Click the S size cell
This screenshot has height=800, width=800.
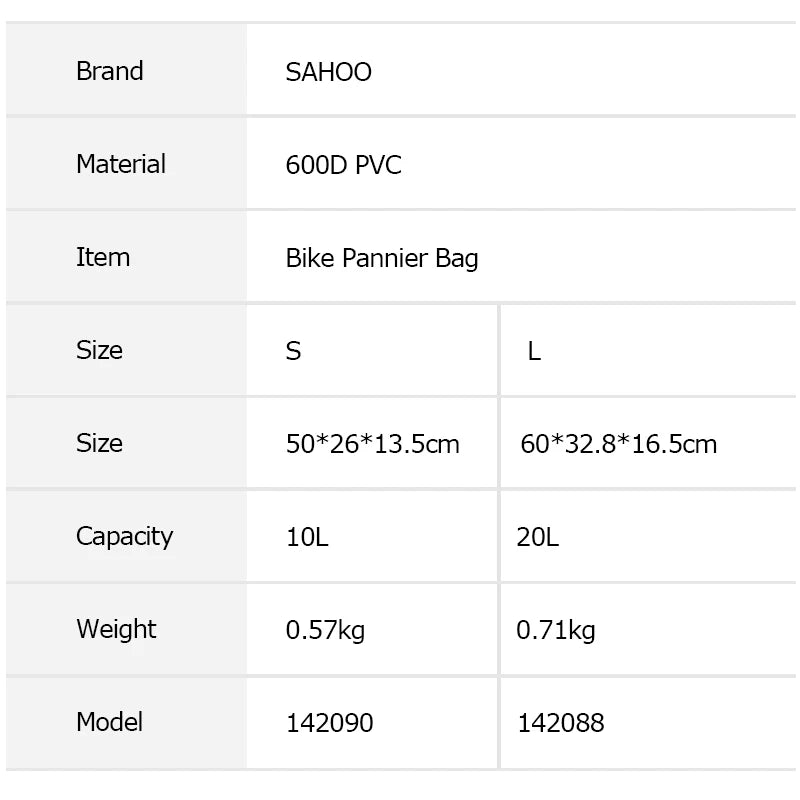click(293, 351)
